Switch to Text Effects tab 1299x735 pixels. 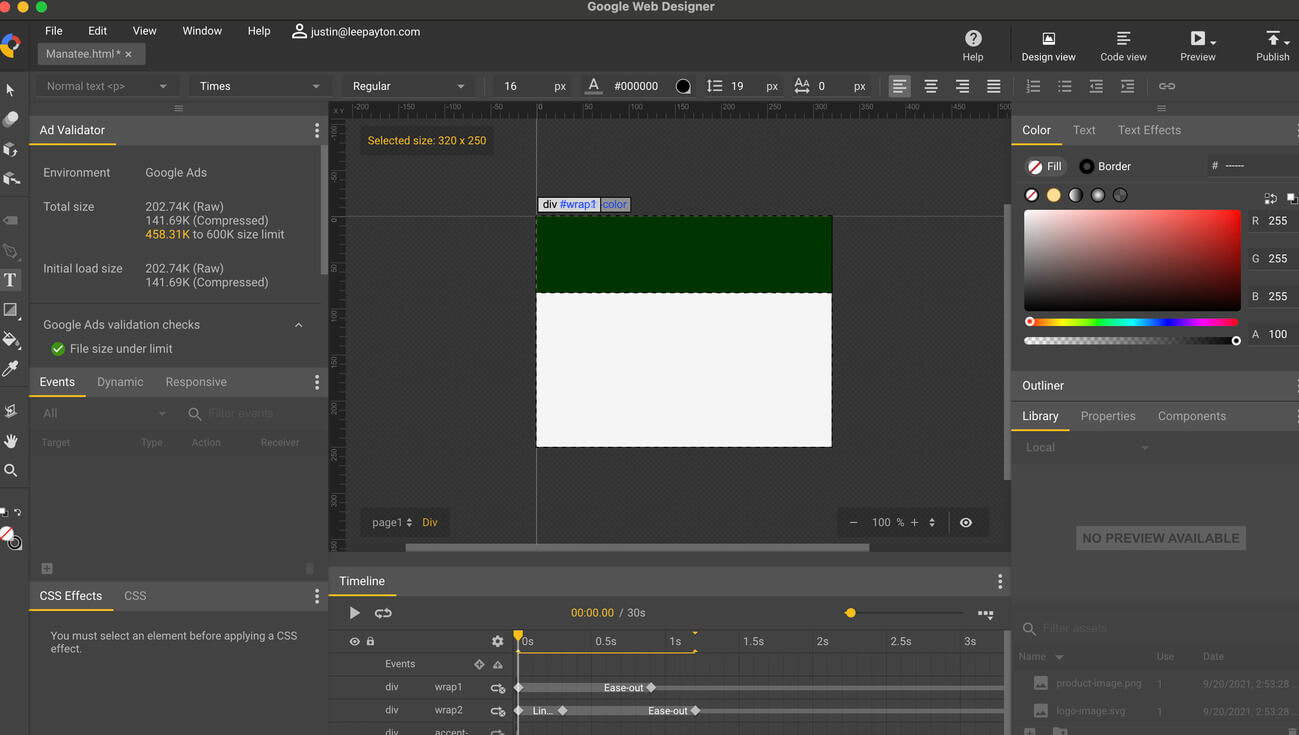tap(1149, 130)
